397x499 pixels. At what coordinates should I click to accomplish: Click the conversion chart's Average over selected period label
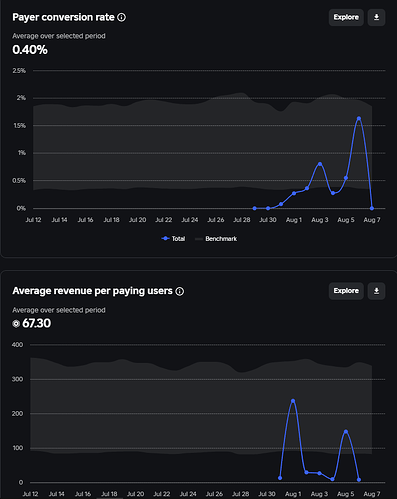click(59, 36)
